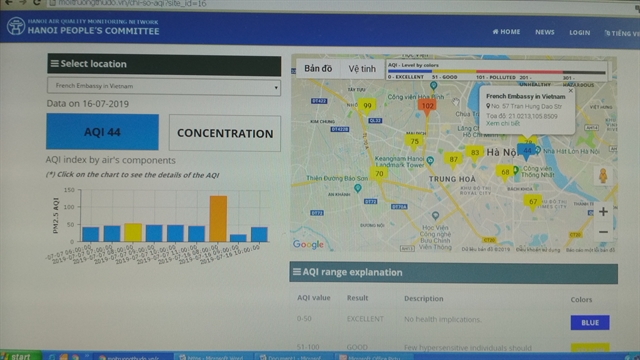640x360 pixels.
Task: Click the BLUE color swatch
Action: (x=590, y=322)
